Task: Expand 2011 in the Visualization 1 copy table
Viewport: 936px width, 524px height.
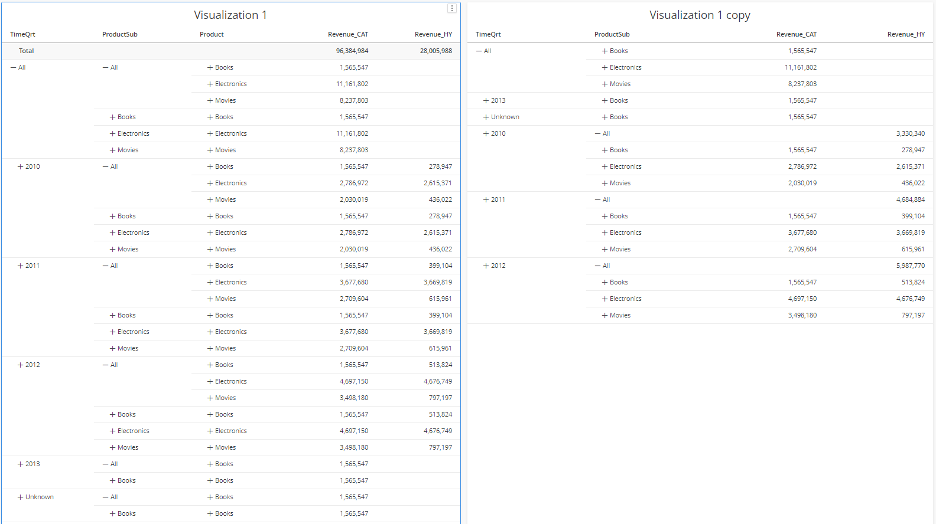Action: click(486, 200)
